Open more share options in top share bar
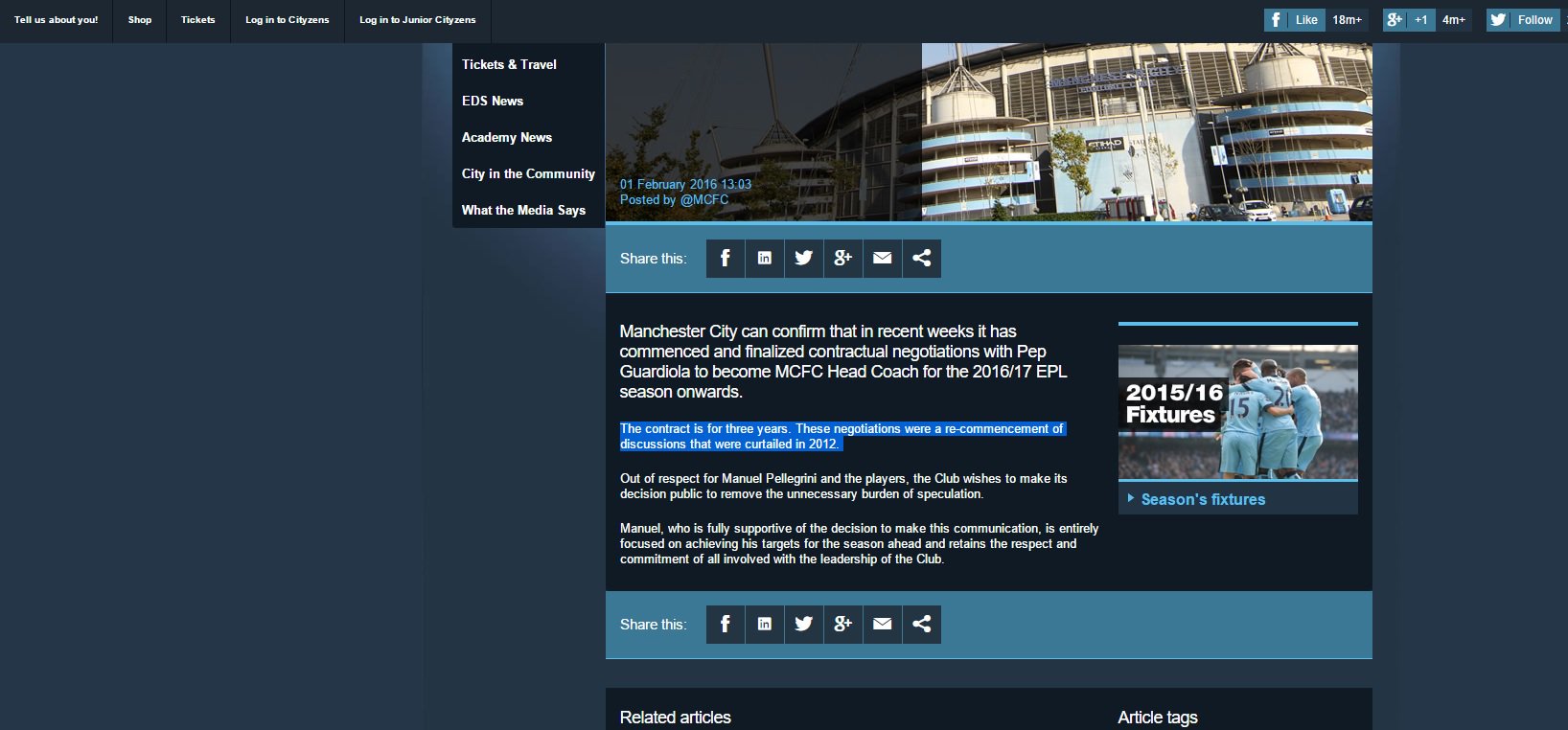1568x730 pixels. [x=922, y=259]
